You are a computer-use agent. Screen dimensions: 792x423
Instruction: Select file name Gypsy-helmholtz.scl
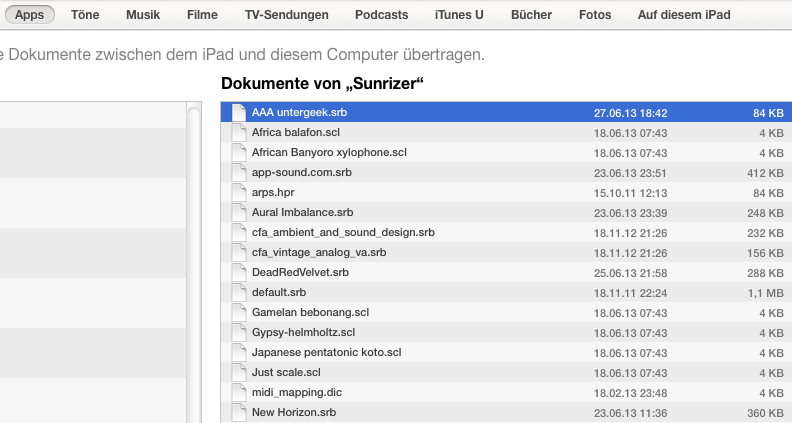pyautogui.click(x=304, y=332)
